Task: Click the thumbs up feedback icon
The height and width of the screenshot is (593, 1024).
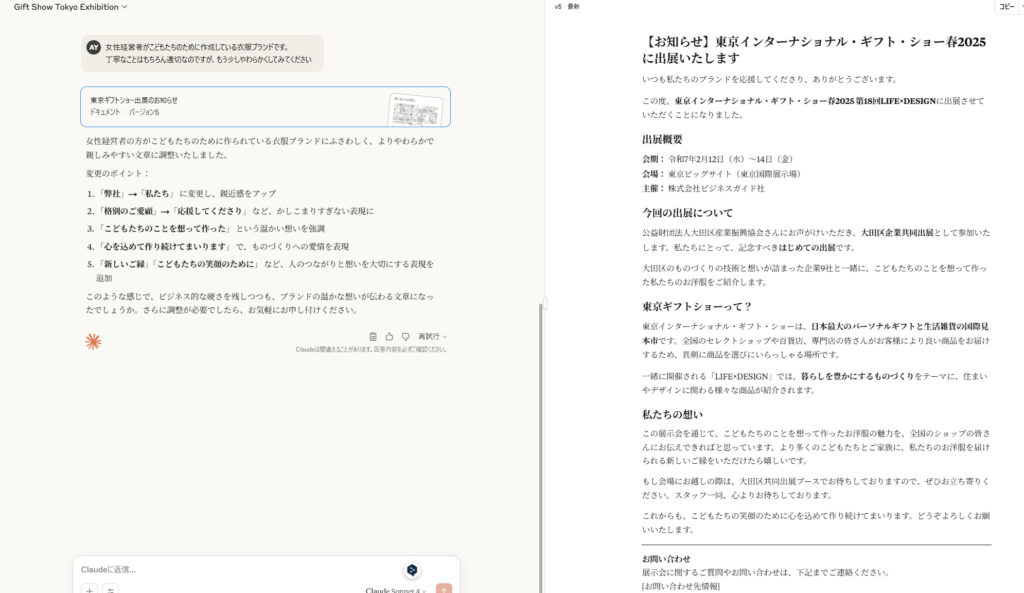Action: click(x=389, y=337)
